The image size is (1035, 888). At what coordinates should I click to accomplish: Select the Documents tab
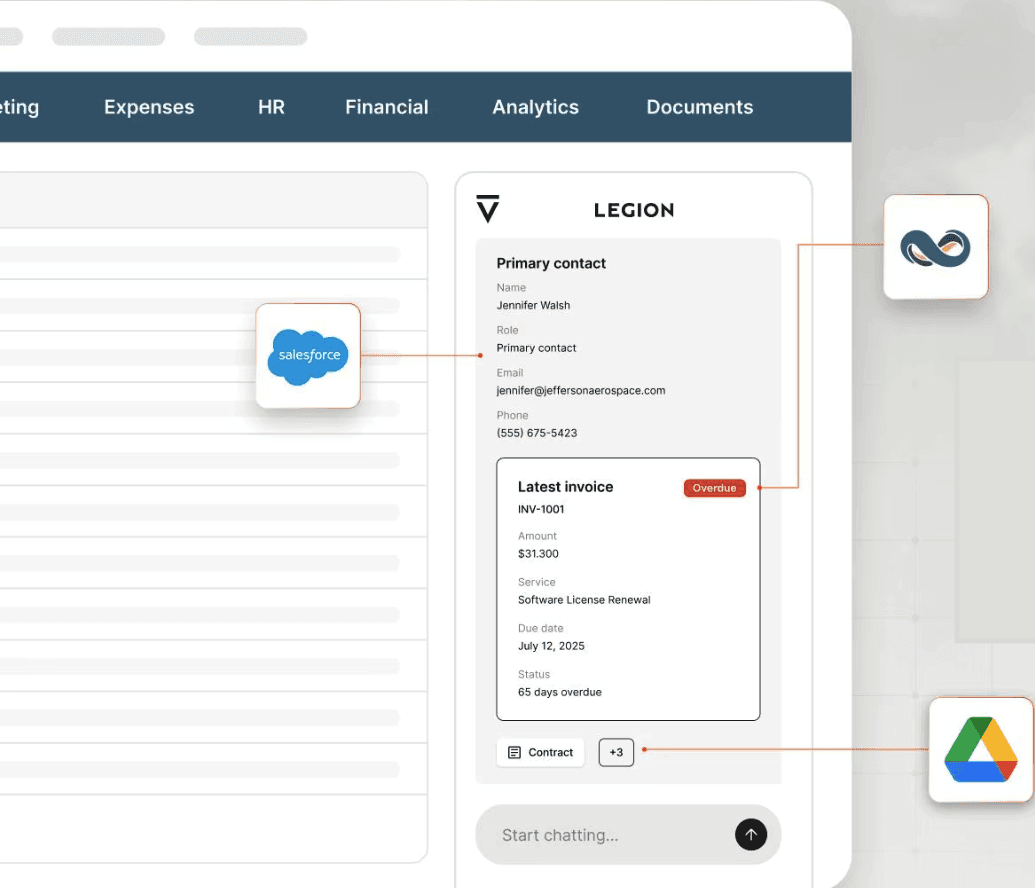click(700, 107)
